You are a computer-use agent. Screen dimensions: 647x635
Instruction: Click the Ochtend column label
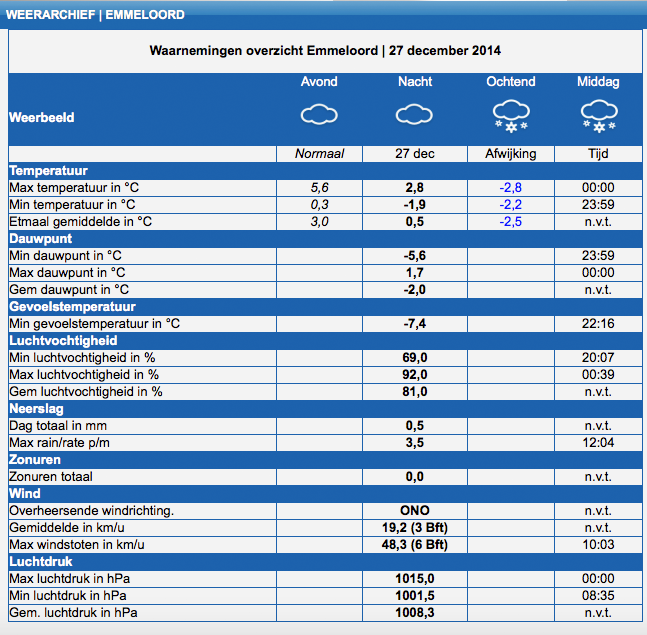click(x=511, y=82)
